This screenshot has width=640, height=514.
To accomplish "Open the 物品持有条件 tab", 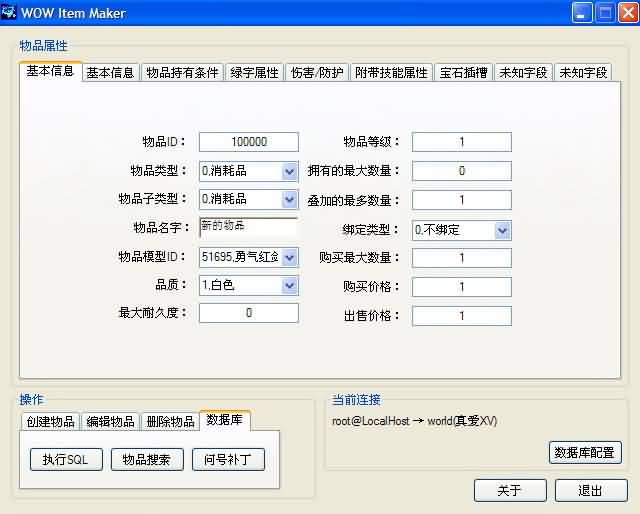I will pos(182,73).
